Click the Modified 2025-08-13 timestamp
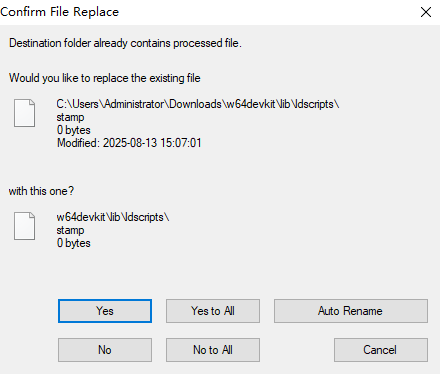Screen dimensions: 440x374 129,143
